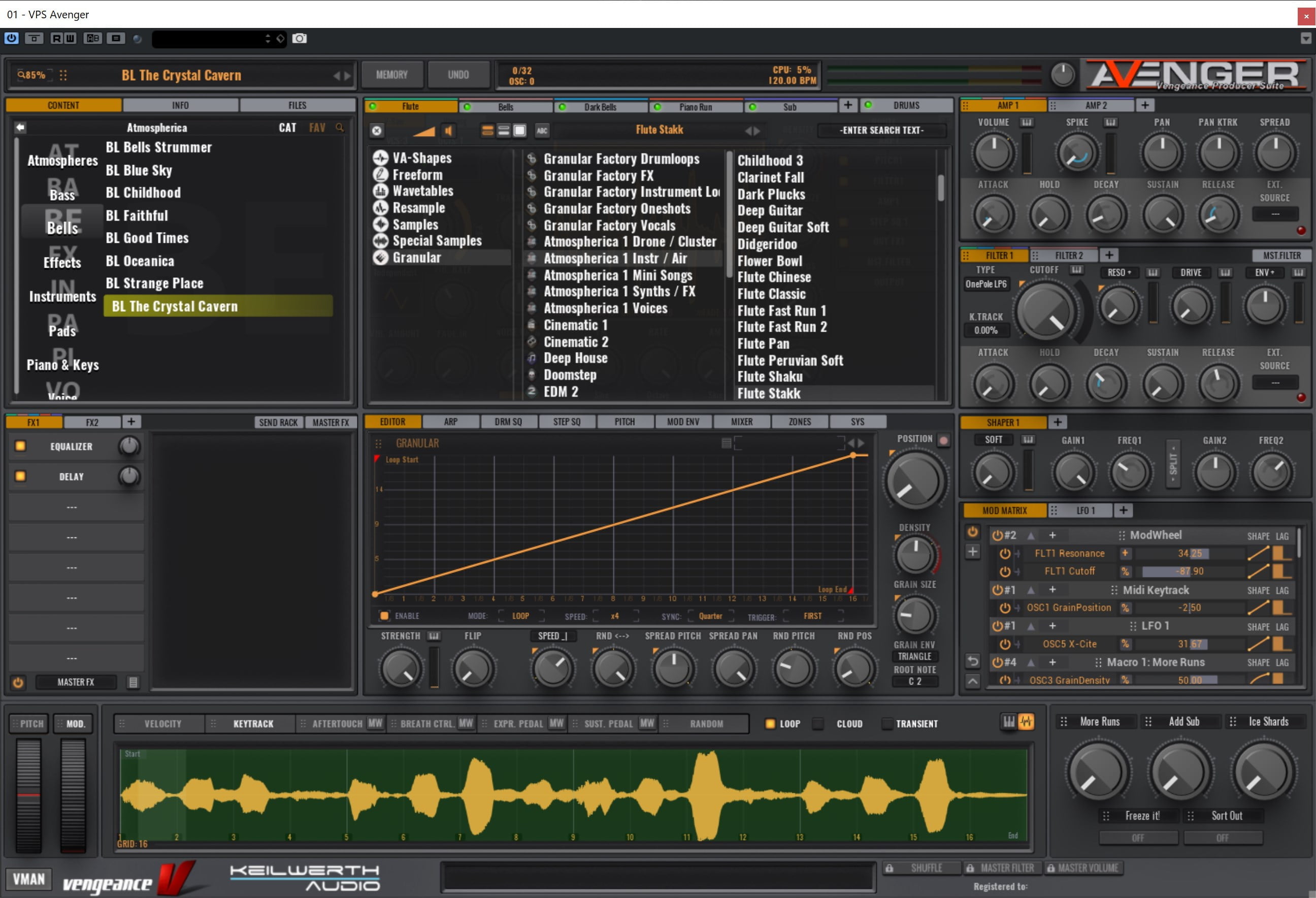Open granular MODE LOOP selector
Image resolution: width=1316 pixels, height=898 pixels.
tap(520, 616)
